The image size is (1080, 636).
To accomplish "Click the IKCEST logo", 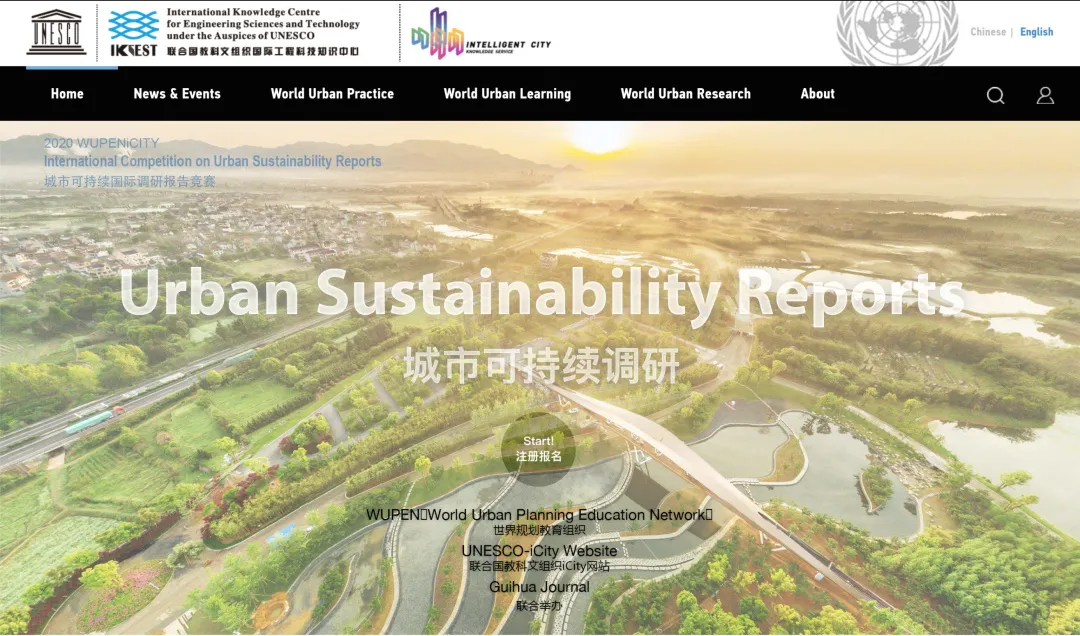I will coord(133,32).
